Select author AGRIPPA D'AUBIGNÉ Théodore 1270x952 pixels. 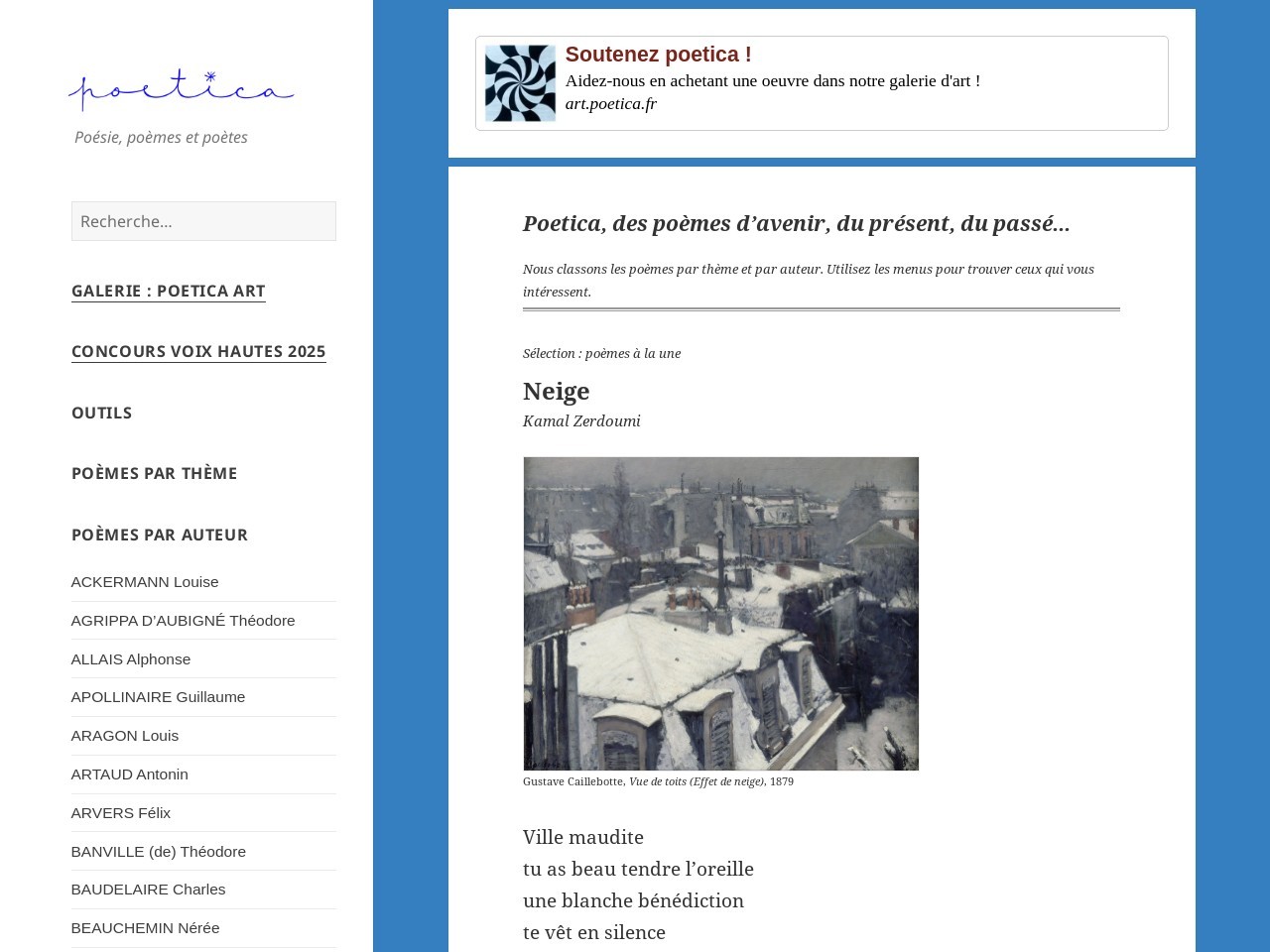click(183, 621)
